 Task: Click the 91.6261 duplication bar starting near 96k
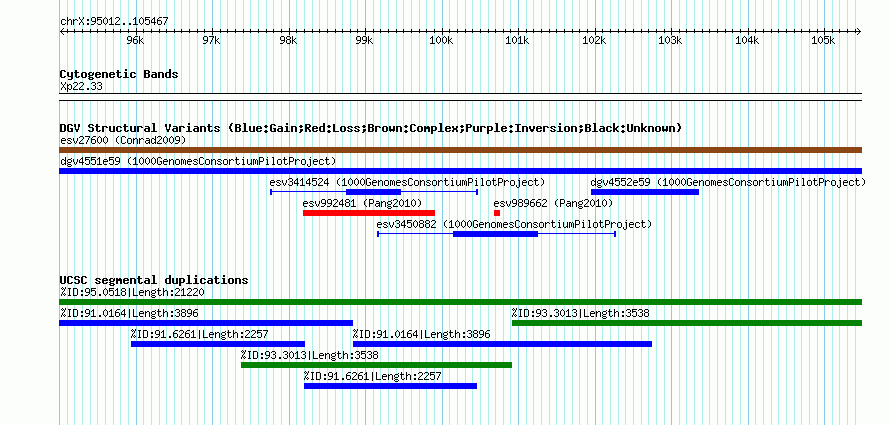[x=218, y=344]
